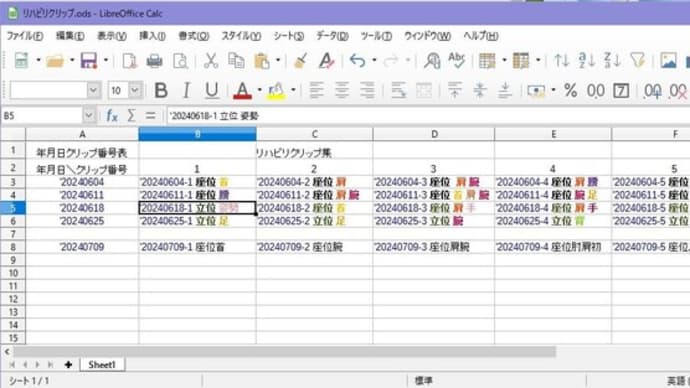Click the Function Wizard fx button

pos(112,116)
